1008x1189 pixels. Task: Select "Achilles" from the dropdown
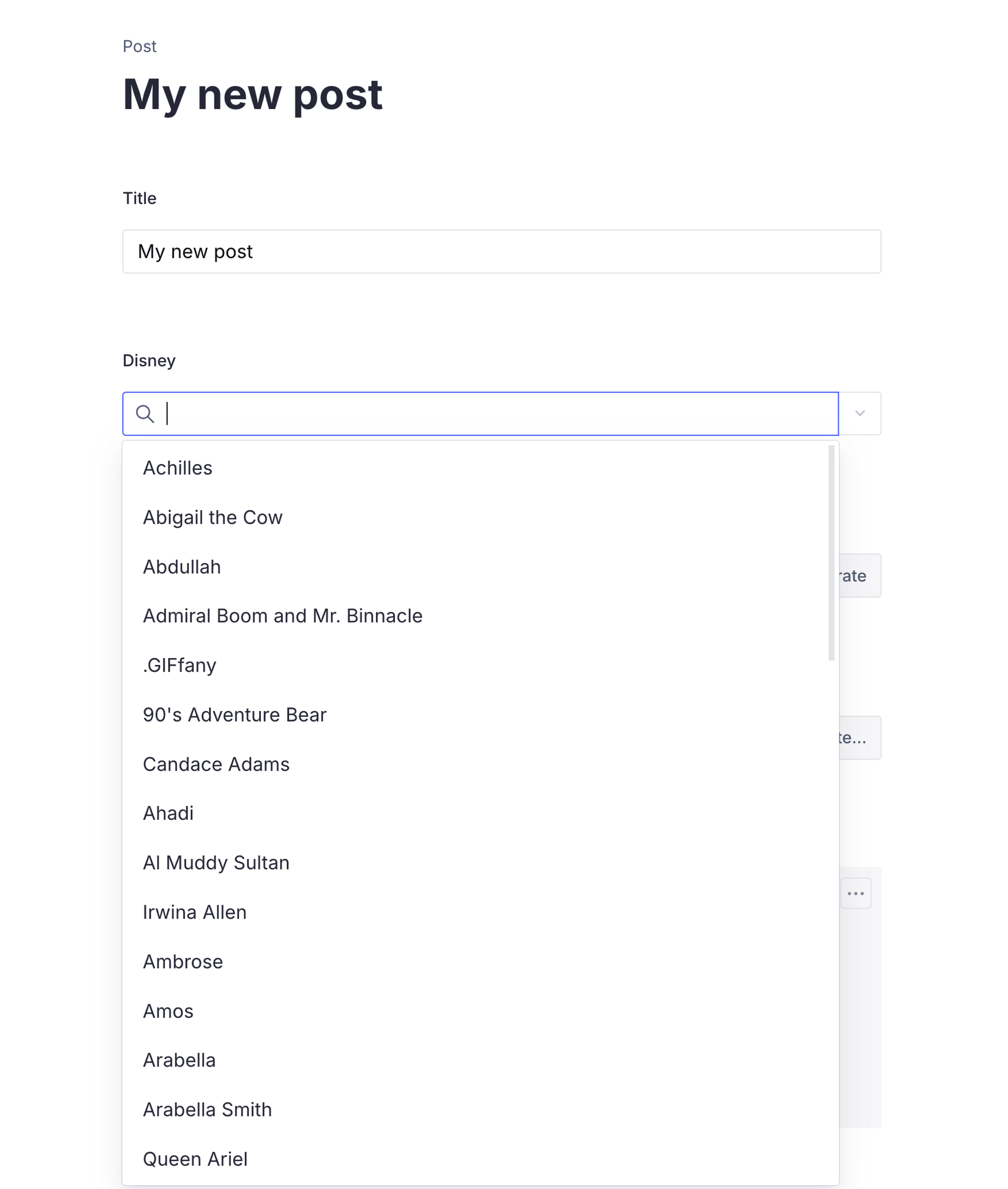178,467
